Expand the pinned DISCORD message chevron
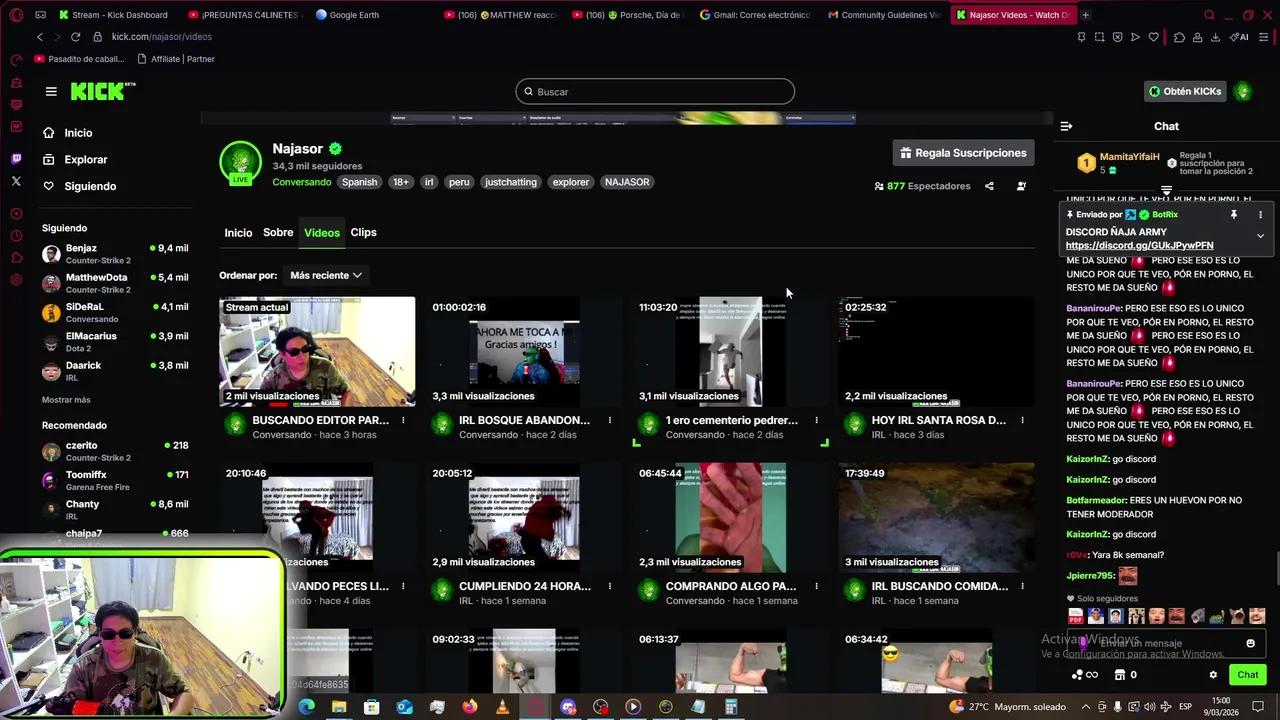Screen dimensions: 1280x720 click(1260, 236)
